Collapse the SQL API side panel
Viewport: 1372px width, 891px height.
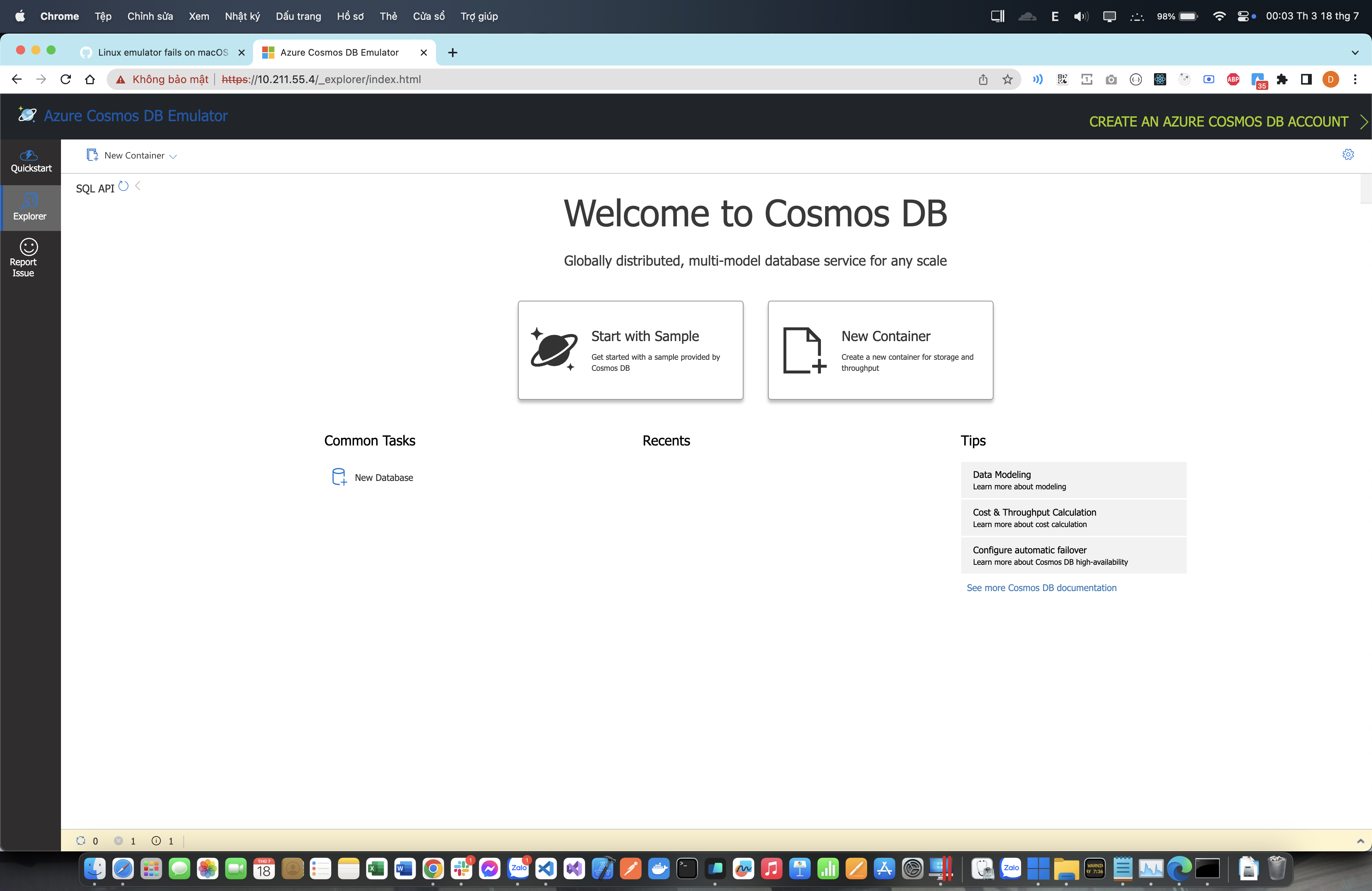pos(137,186)
